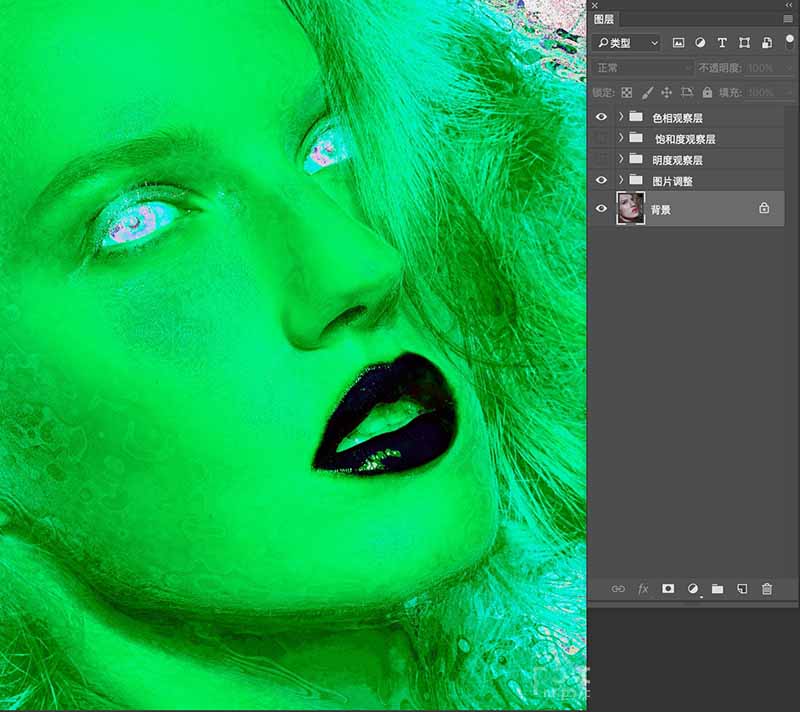Lock position move icon
The image size is (800, 712).
coord(666,92)
